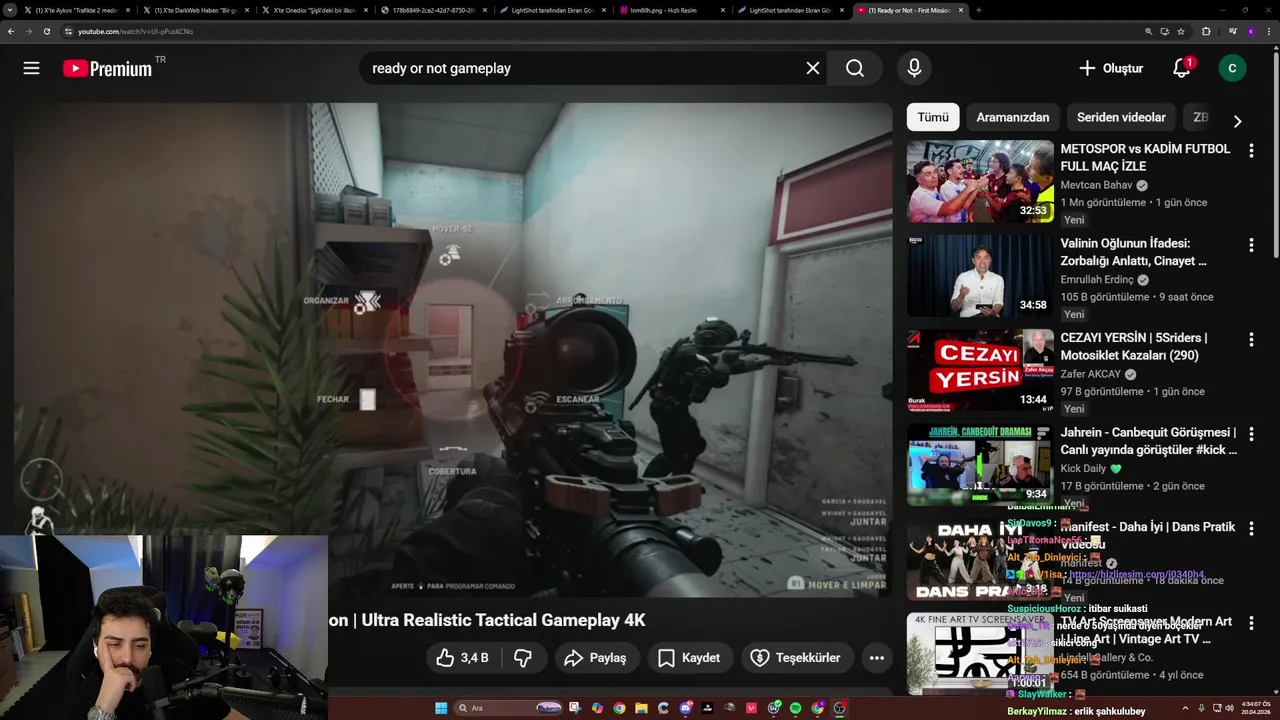Close the Ready or Not tab

coord(961,10)
